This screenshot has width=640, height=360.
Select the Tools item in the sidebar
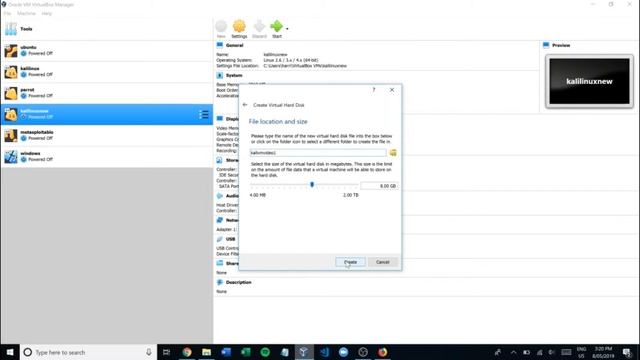pyautogui.click(x=106, y=29)
